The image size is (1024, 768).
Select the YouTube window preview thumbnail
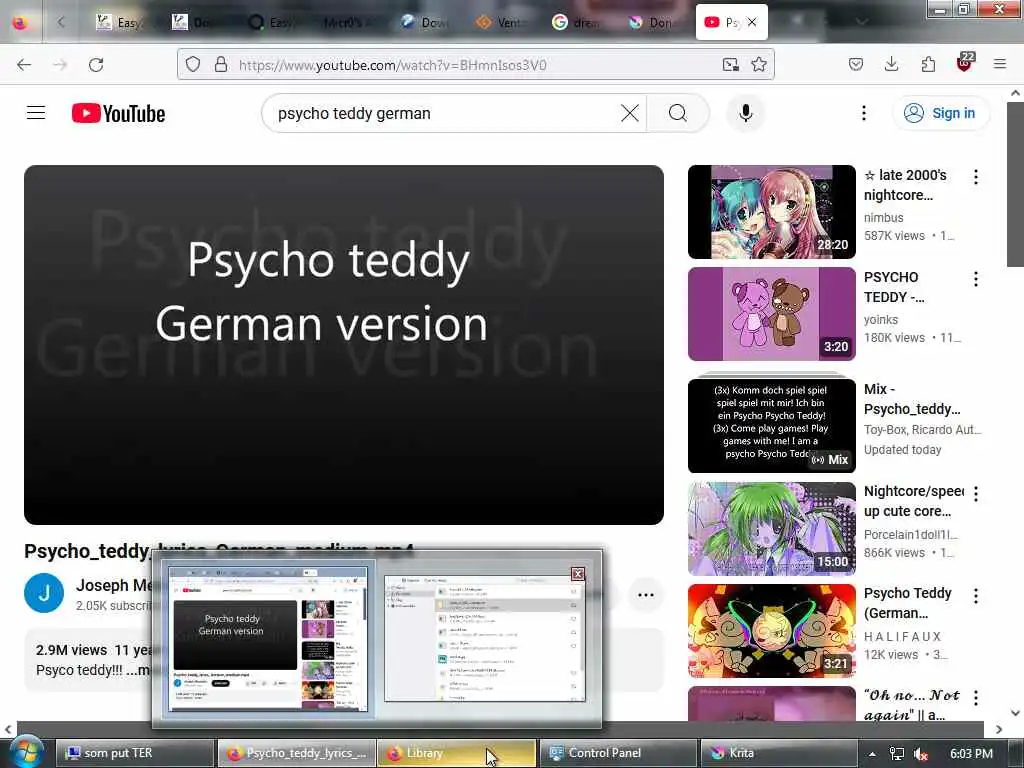pyautogui.click(x=268, y=639)
